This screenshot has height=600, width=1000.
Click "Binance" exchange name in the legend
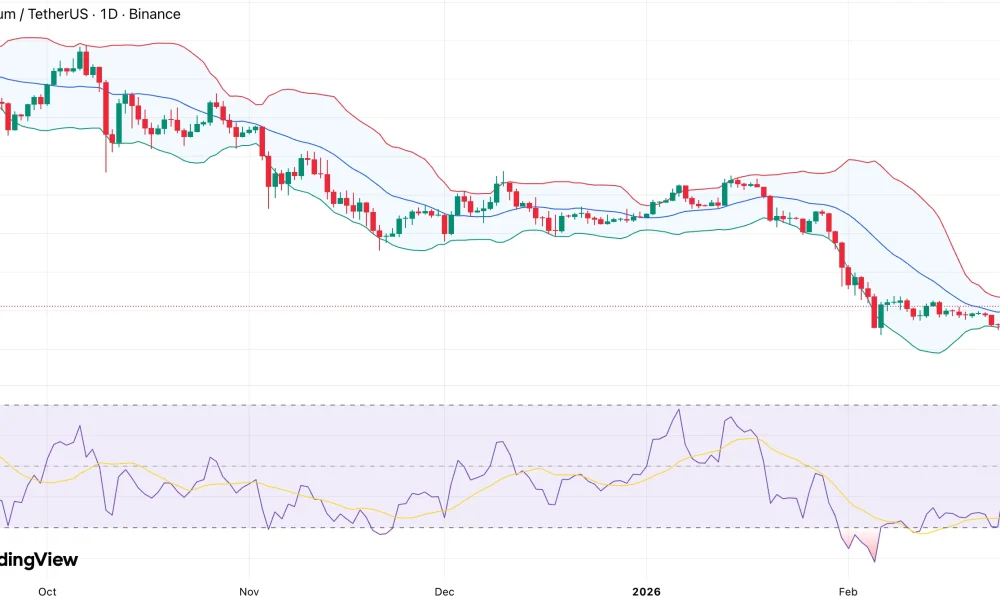coord(155,14)
